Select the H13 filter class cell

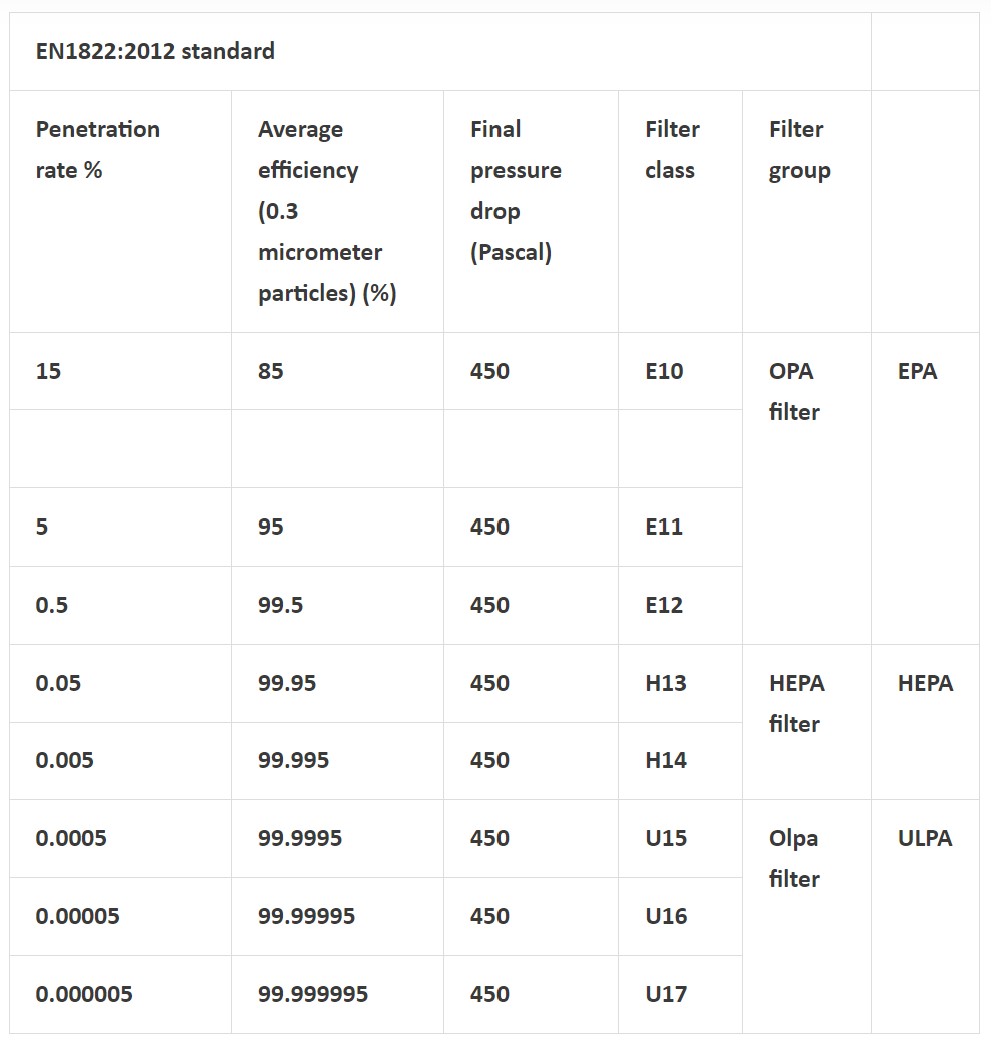(x=666, y=683)
